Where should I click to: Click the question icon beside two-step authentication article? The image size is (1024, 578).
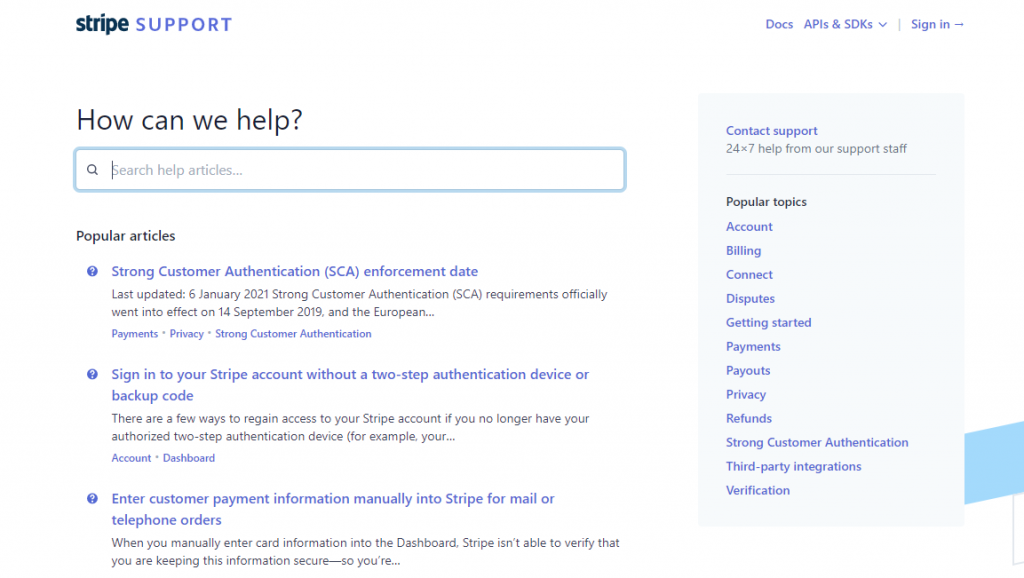click(x=92, y=374)
